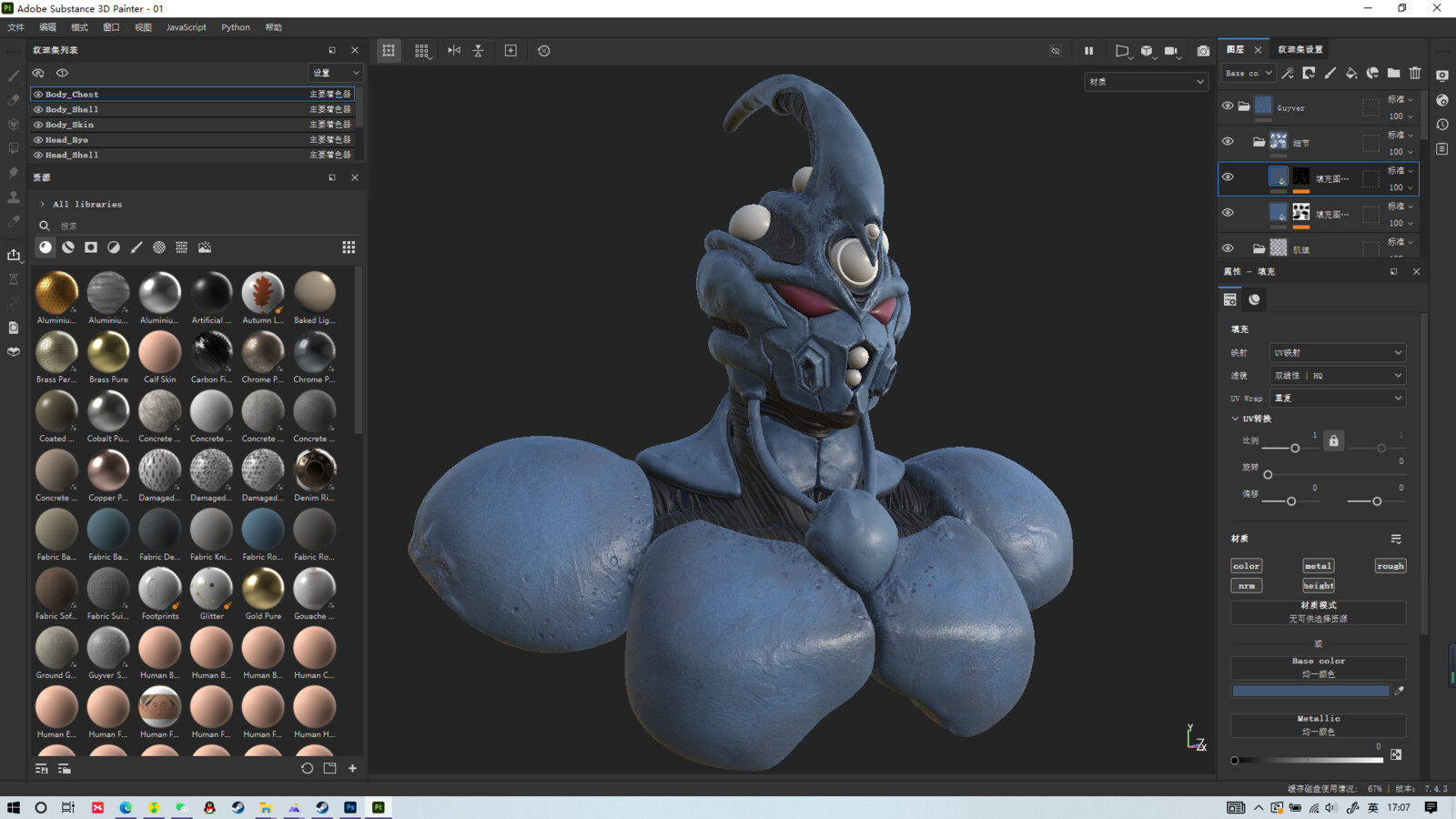Open the 窗口 menu
This screenshot has height=819, width=1456.
tap(111, 27)
